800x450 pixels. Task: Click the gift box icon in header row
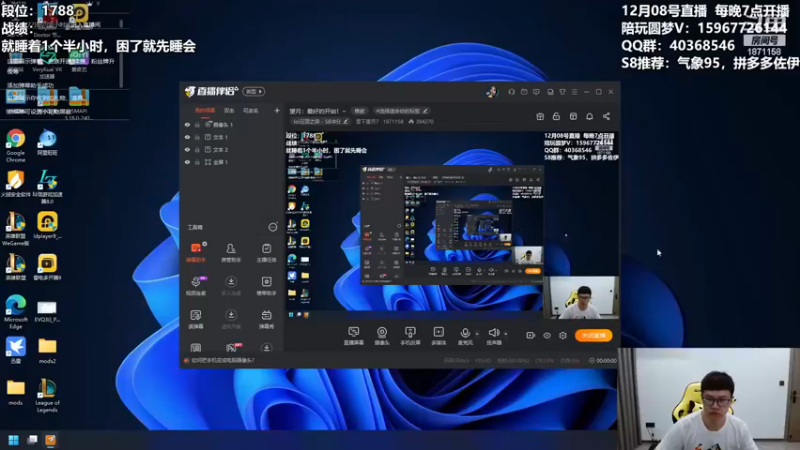pyautogui.click(x=540, y=116)
